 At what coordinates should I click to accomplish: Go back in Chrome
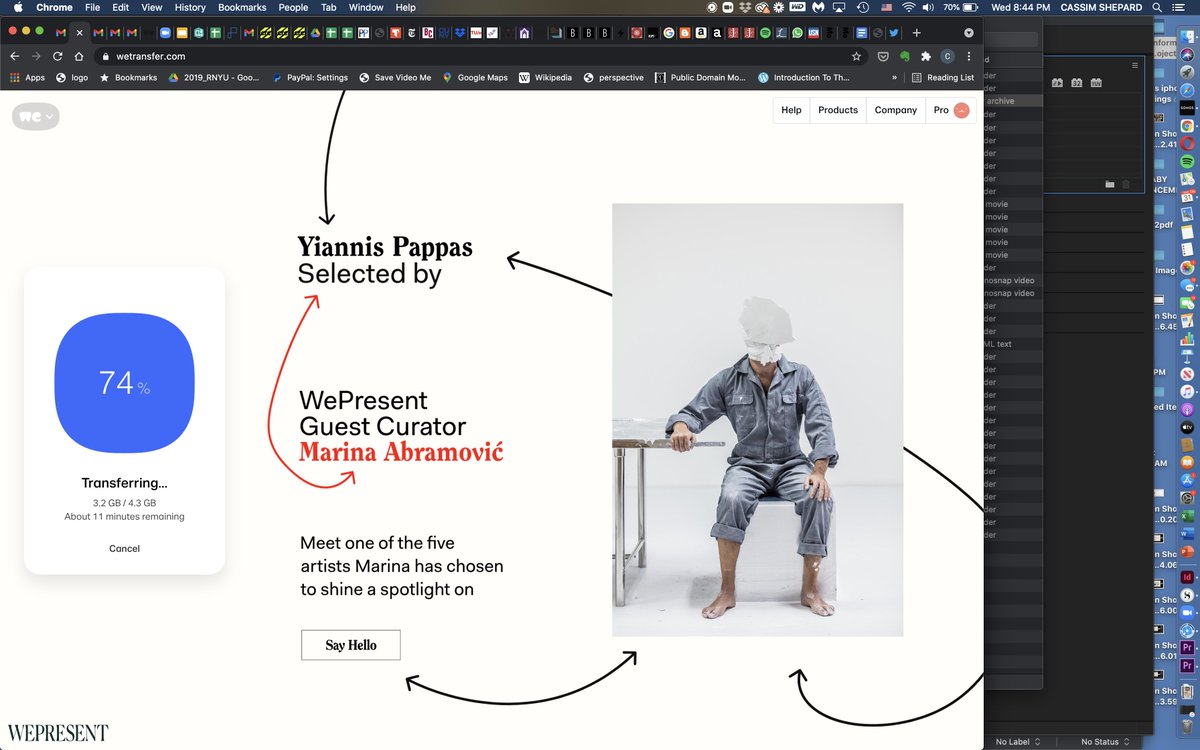click(x=14, y=57)
